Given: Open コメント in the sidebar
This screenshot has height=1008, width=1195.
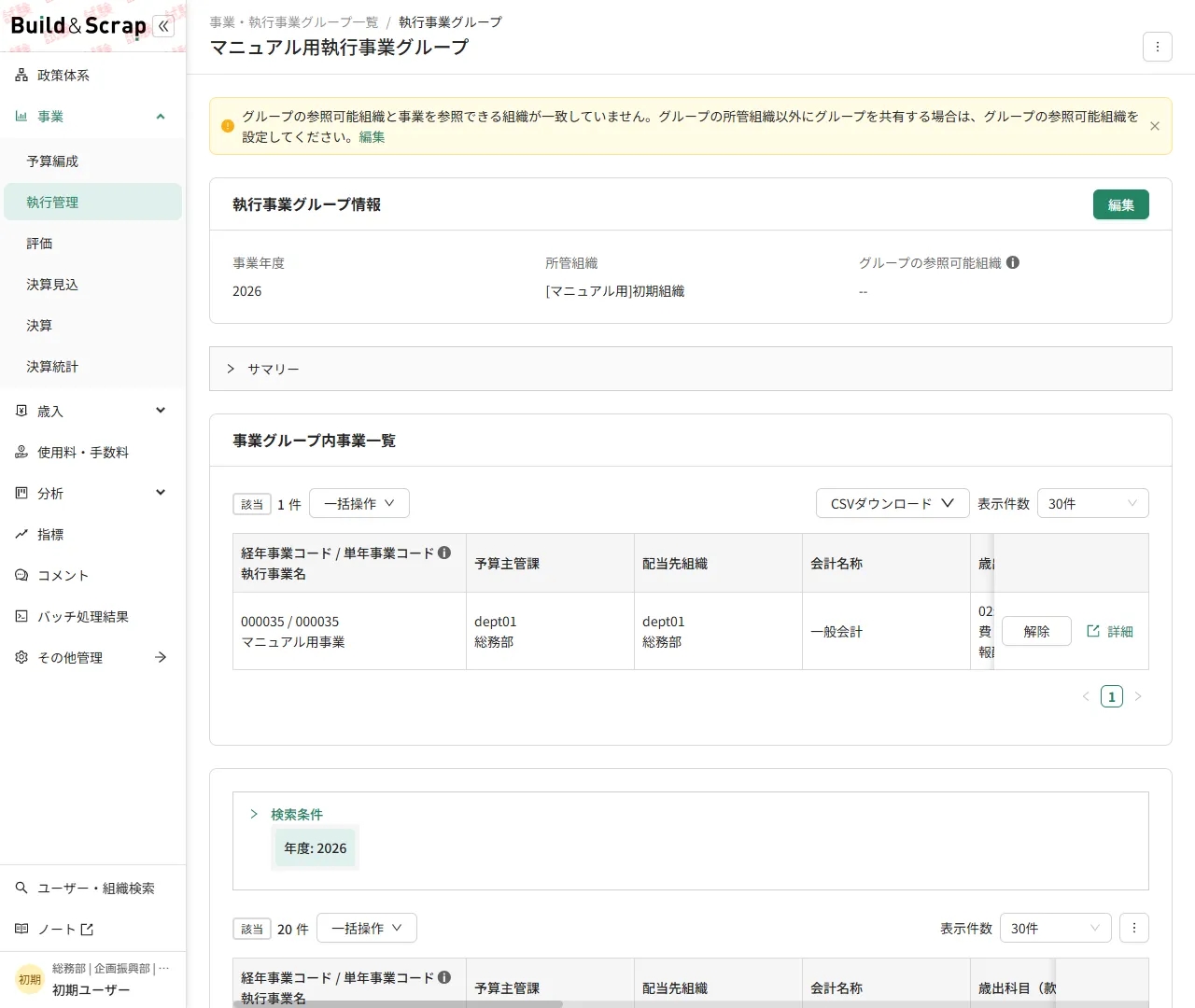Looking at the screenshot, I should point(92,575).
